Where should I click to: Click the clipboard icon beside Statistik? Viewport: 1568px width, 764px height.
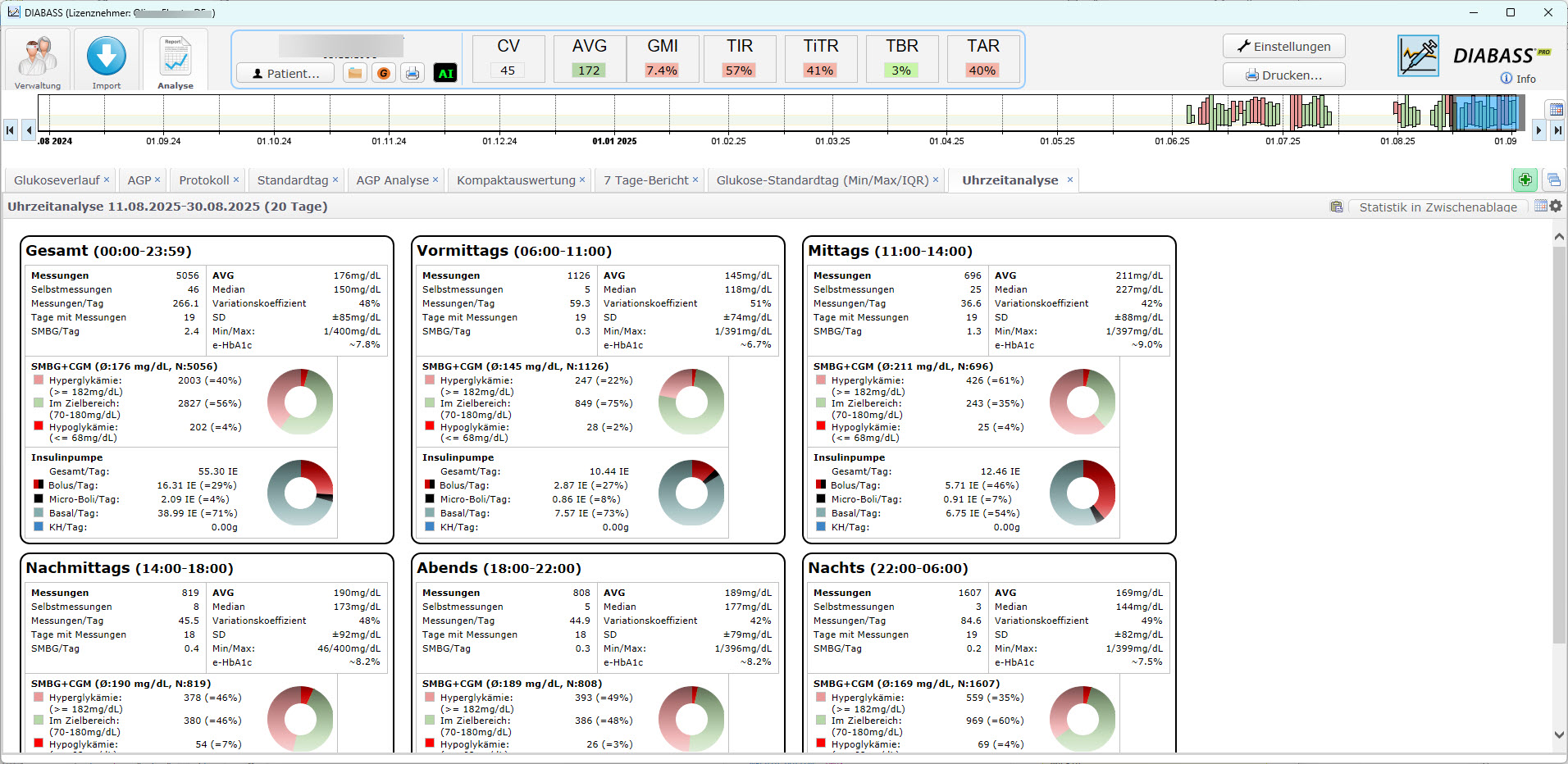[x=1336, y=207]
